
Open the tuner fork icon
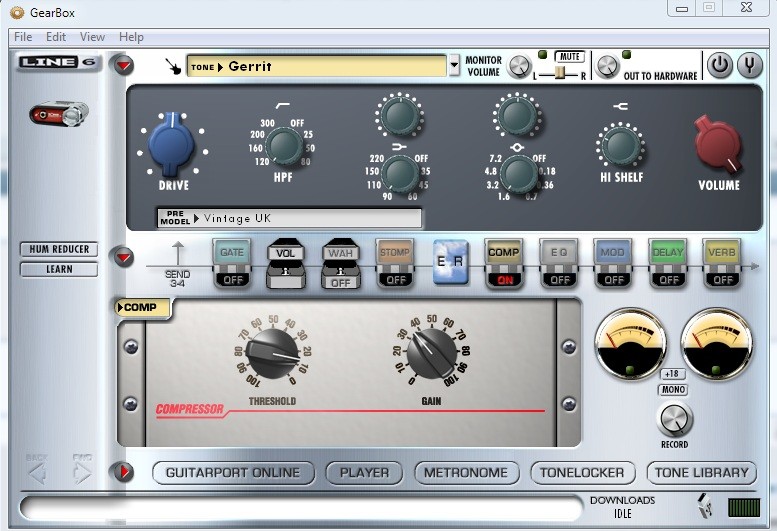[749, 65]
